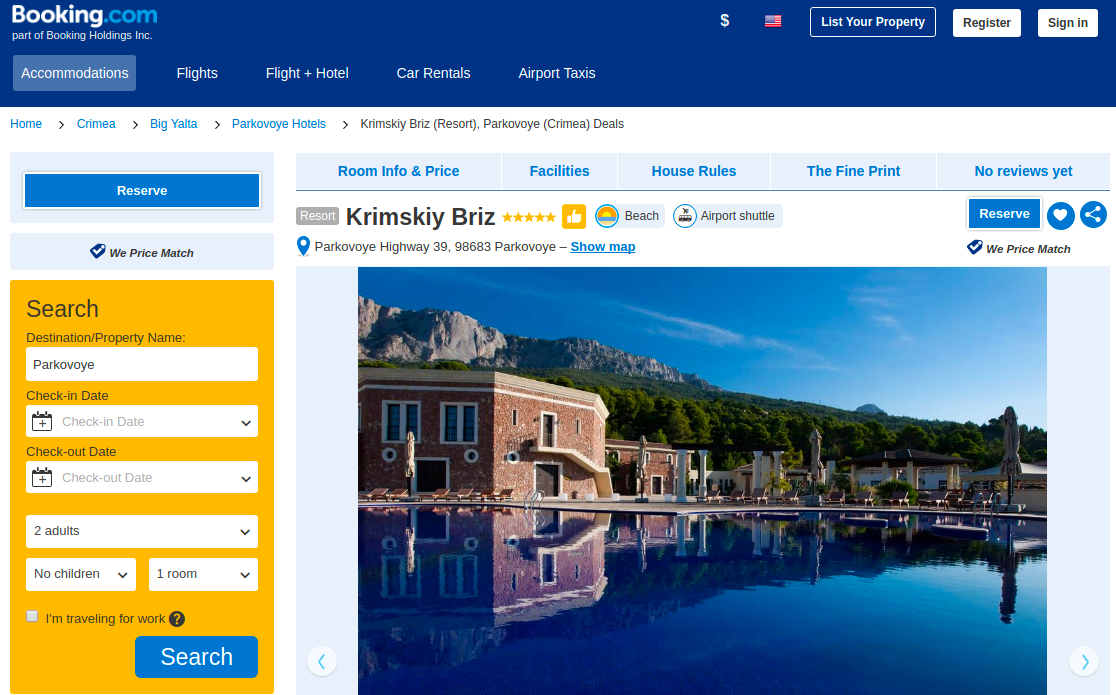Select the Facilities tab

pos(559,172)
